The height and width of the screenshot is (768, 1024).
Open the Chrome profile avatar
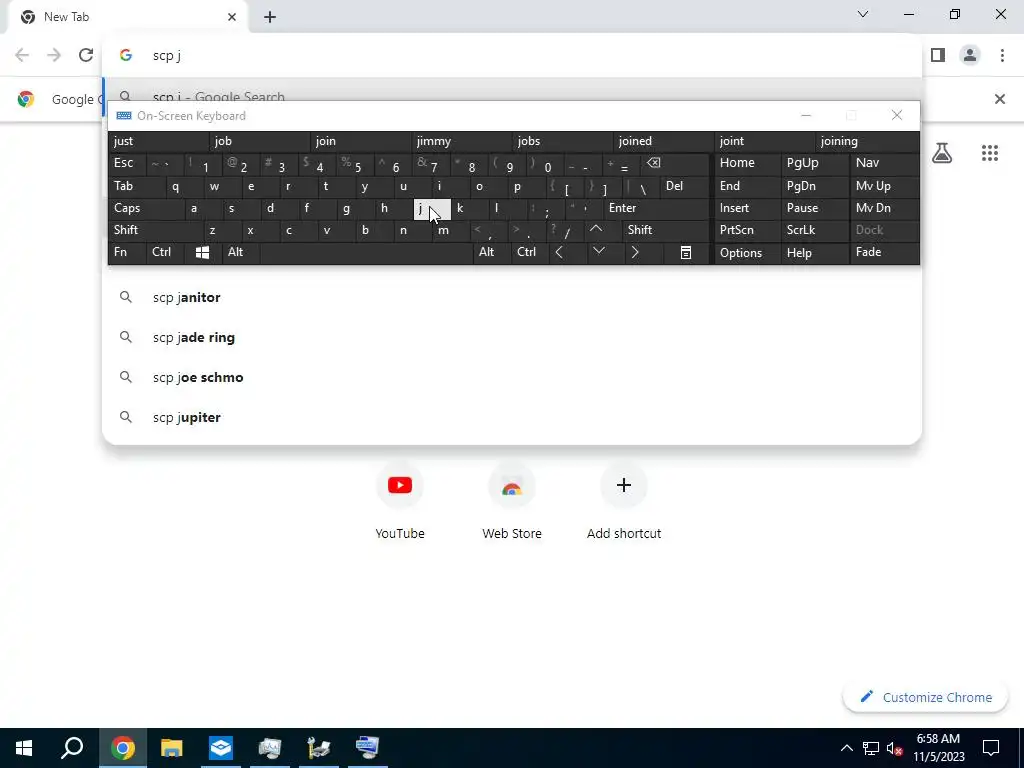970,56
